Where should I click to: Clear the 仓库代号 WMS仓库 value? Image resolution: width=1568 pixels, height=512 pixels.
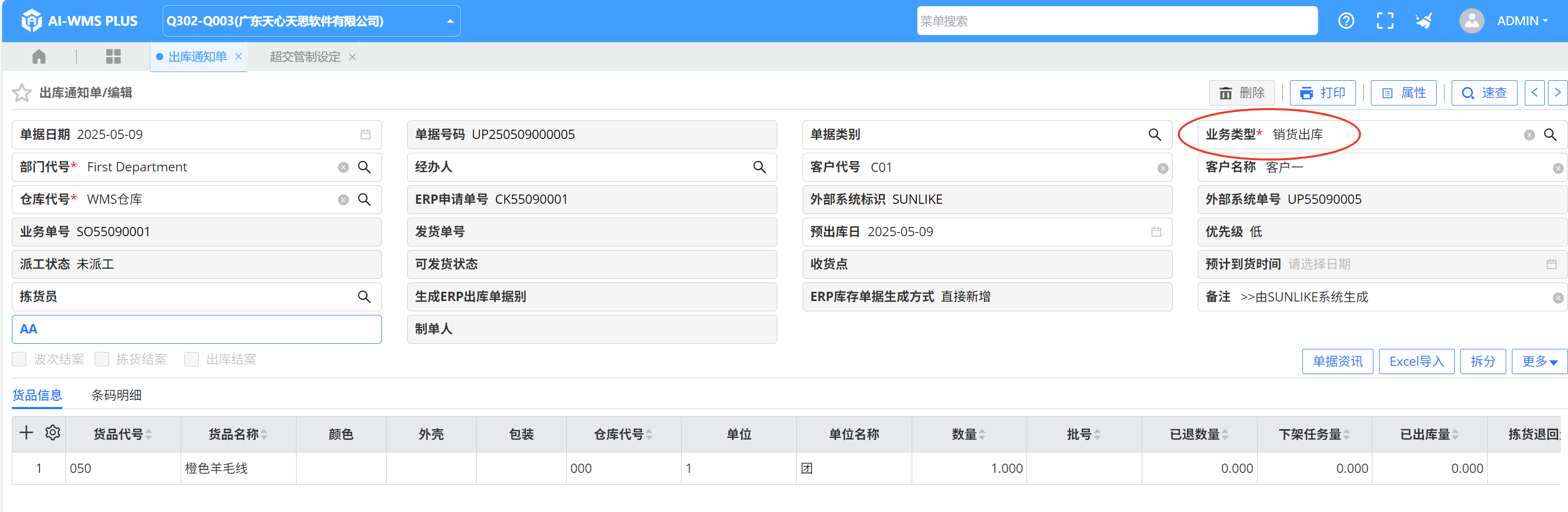pos(343,200)
